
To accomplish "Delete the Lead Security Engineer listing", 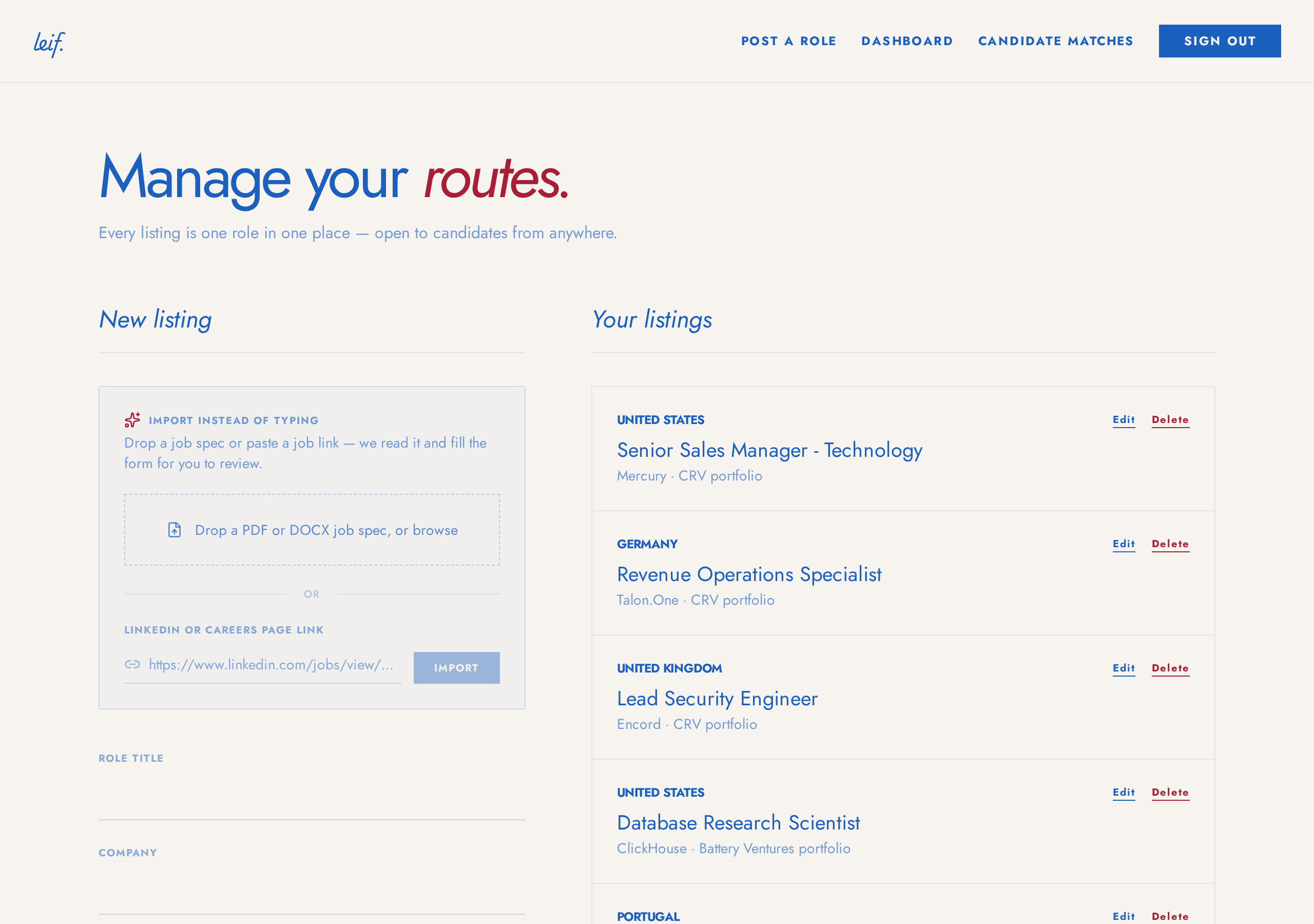I will [1170, 668].
